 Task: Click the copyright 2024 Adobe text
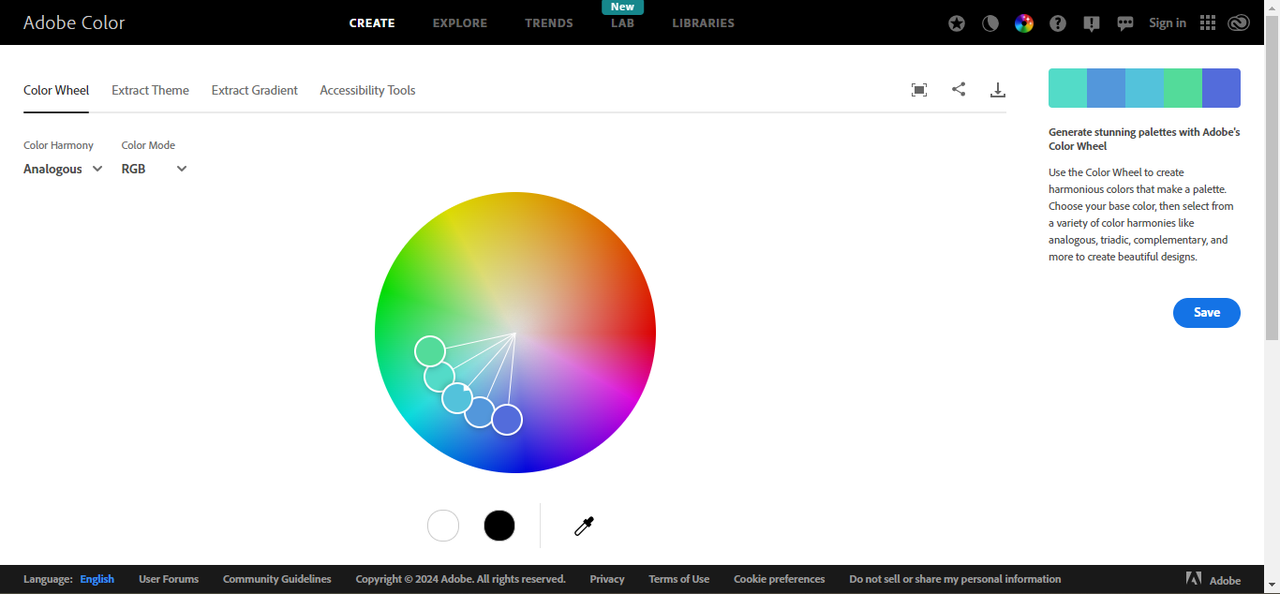tap(460, 579)
